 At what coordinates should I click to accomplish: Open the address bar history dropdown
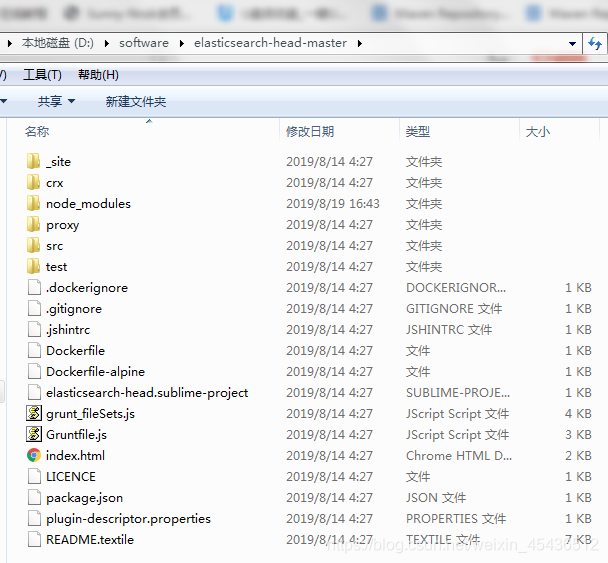(572, 43)
